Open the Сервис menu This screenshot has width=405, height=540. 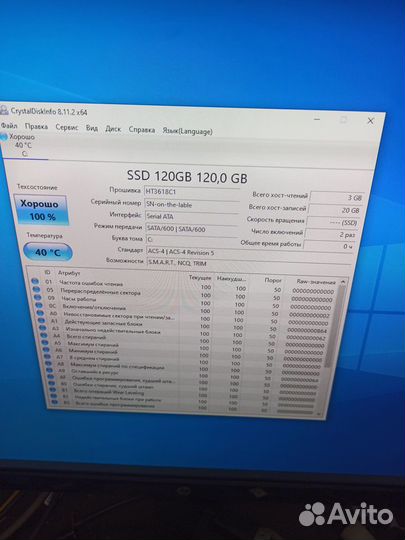click(x=67, y=127)
